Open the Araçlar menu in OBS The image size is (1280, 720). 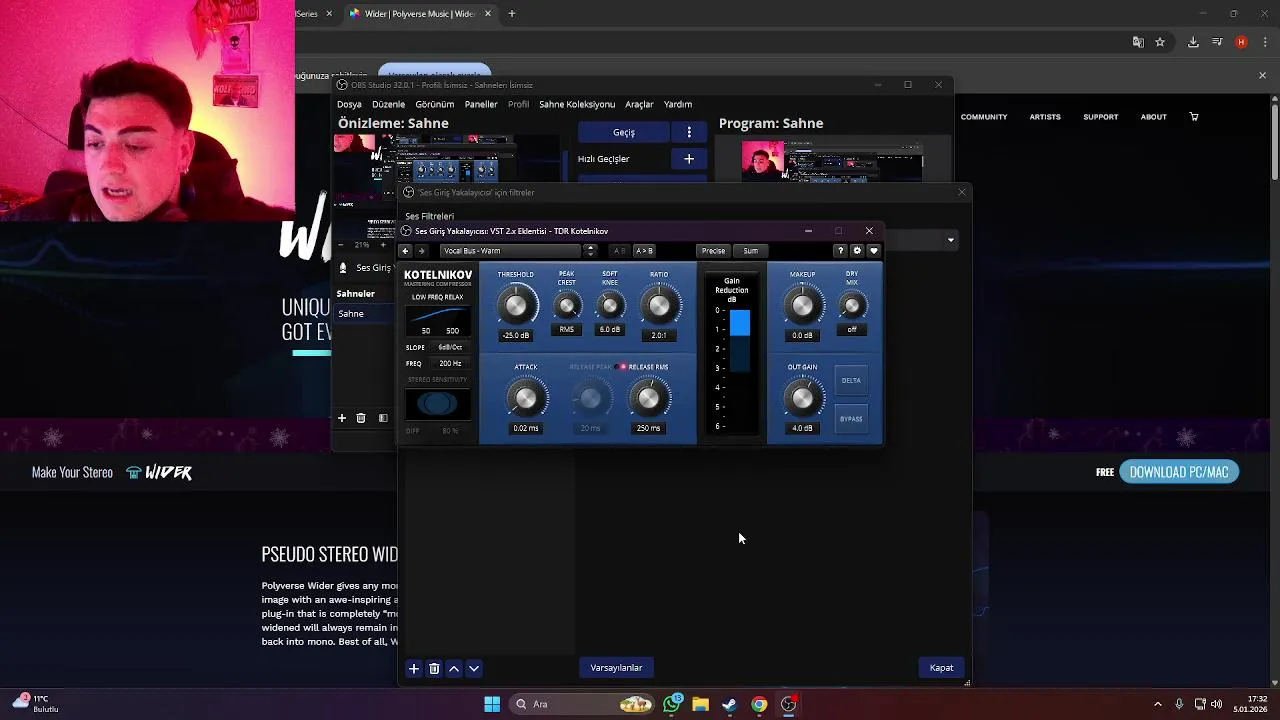[639, 104]
